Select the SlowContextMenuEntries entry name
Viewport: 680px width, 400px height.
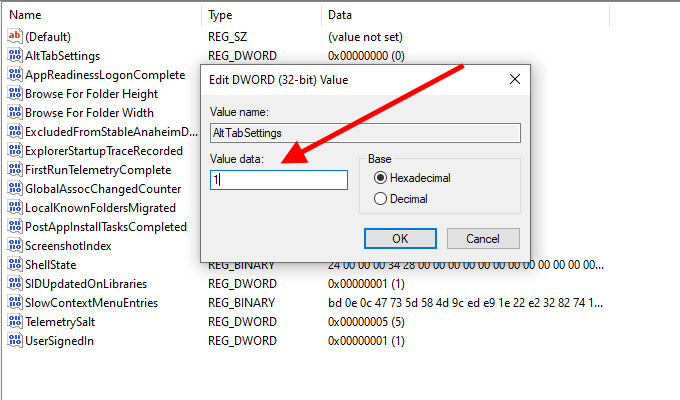pos(92,303)
